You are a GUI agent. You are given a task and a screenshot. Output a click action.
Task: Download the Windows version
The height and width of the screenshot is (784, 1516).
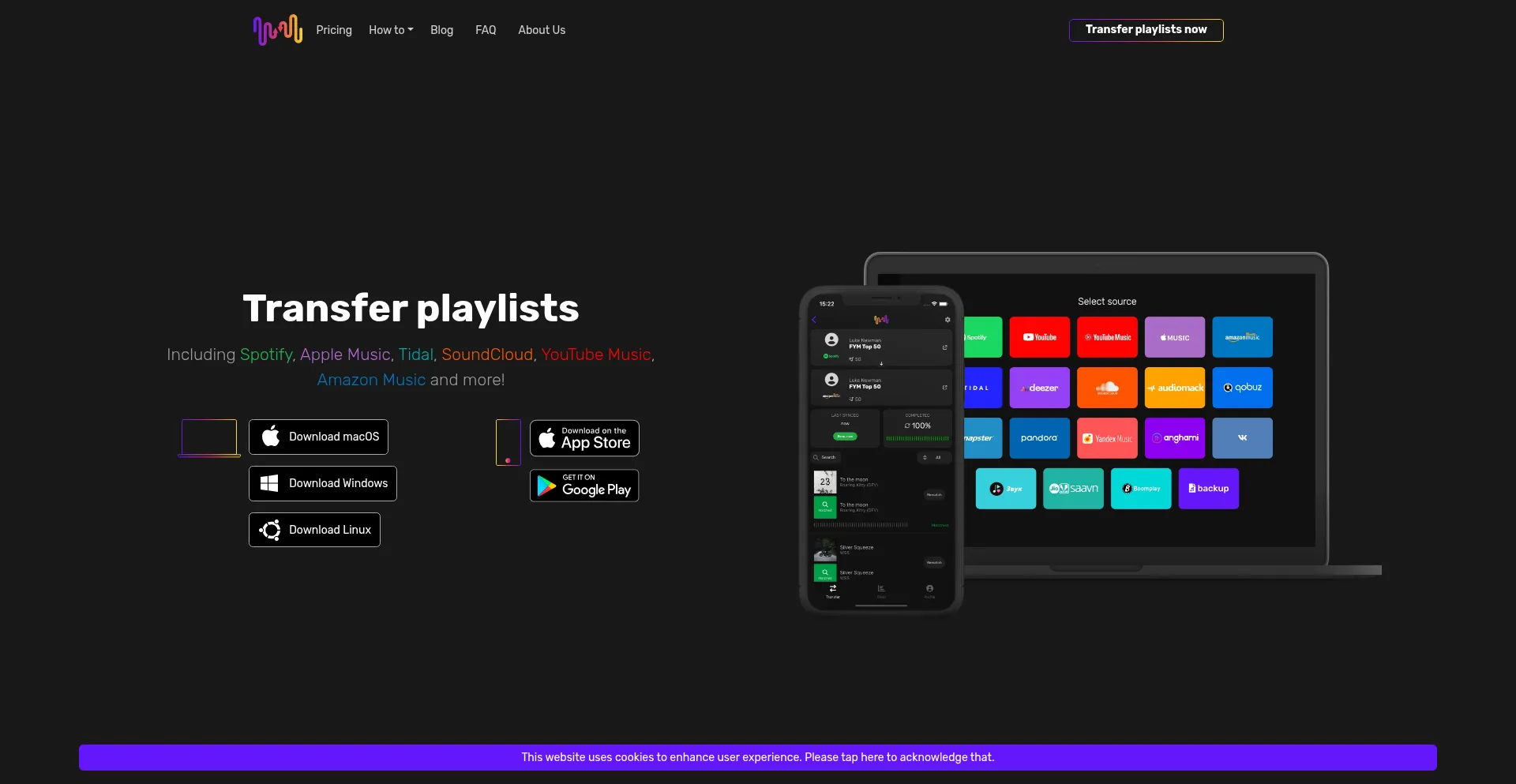(x=323, y=483)
